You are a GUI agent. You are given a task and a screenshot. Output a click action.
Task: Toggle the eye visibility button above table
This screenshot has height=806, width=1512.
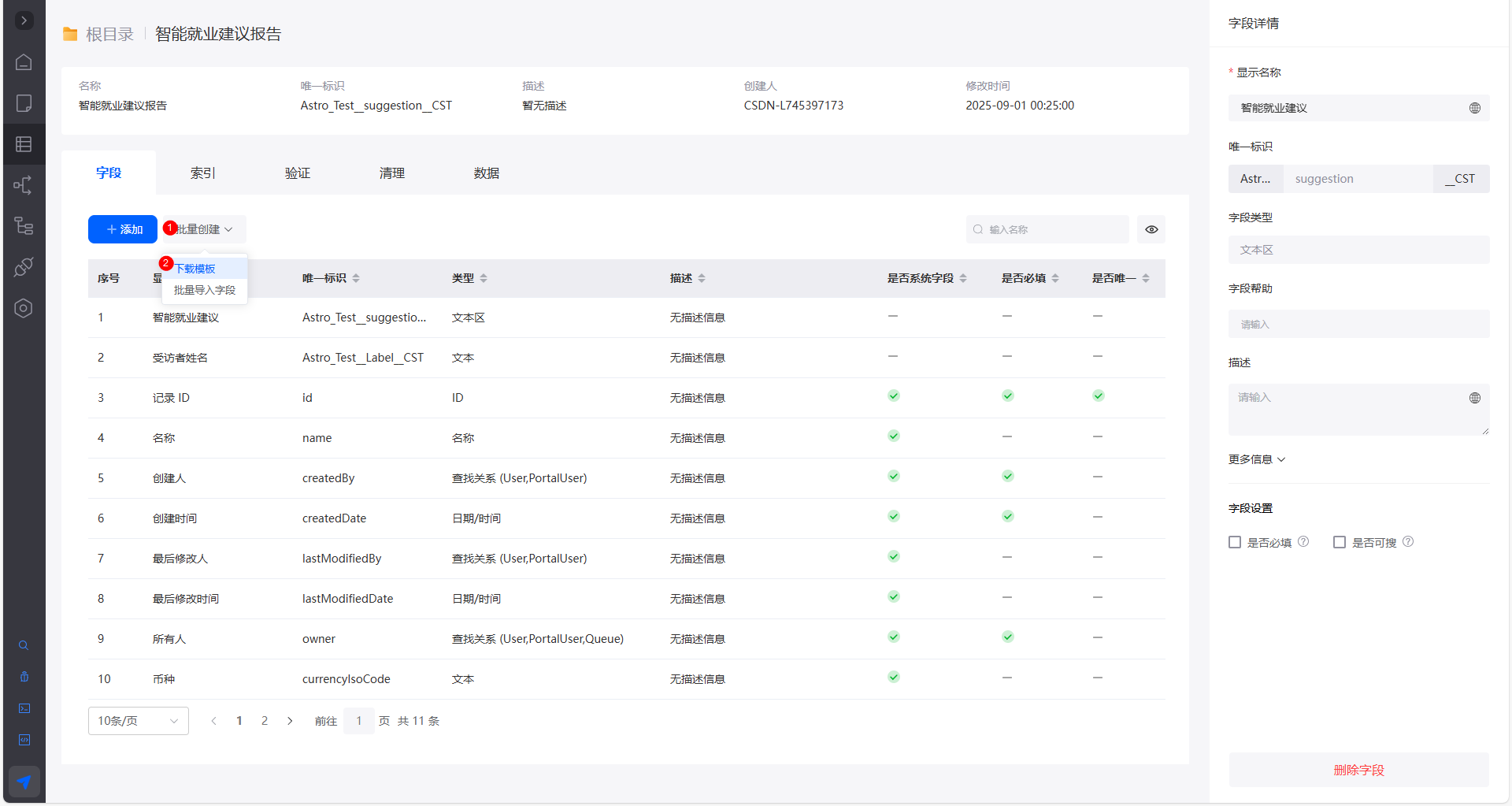click(x=1151, y=229)
